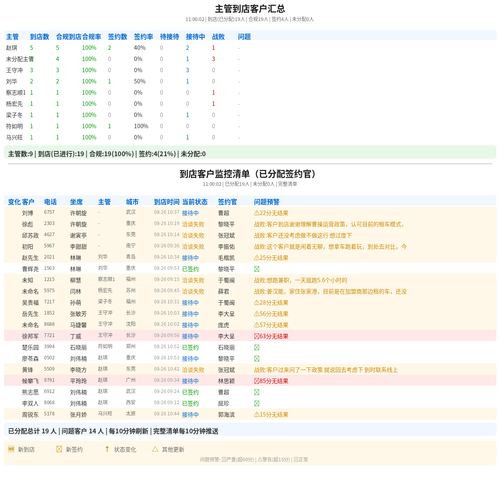Click the 85分无结果 alert text
Viewport: 500px width, 482px height.
pos(274,381)
